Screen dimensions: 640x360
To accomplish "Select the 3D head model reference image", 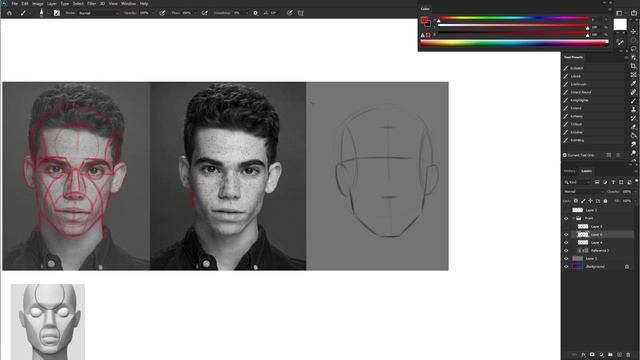I will 48,322.
